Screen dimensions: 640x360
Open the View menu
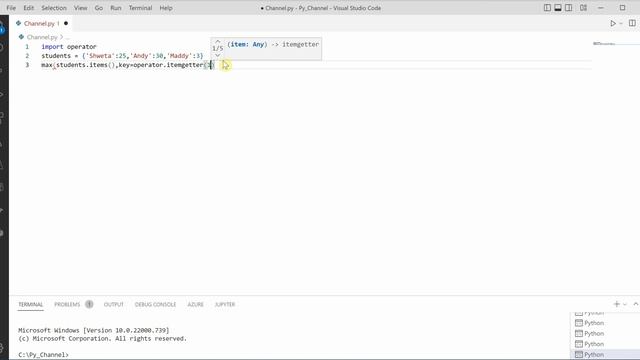[x=80, y=8]
